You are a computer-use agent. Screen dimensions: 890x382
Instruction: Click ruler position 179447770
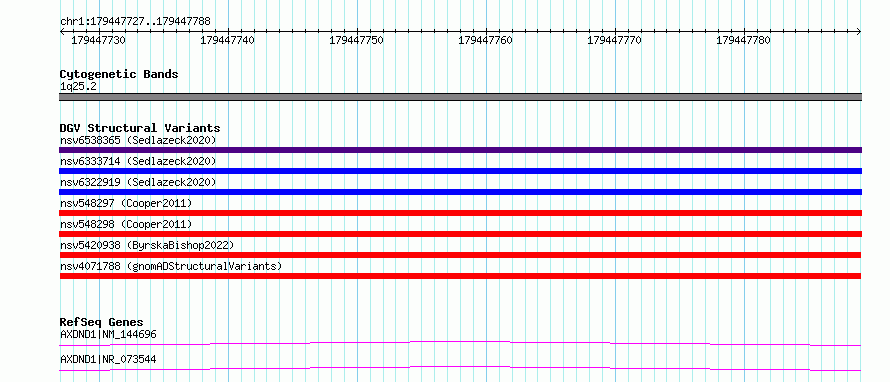[614, 40]
